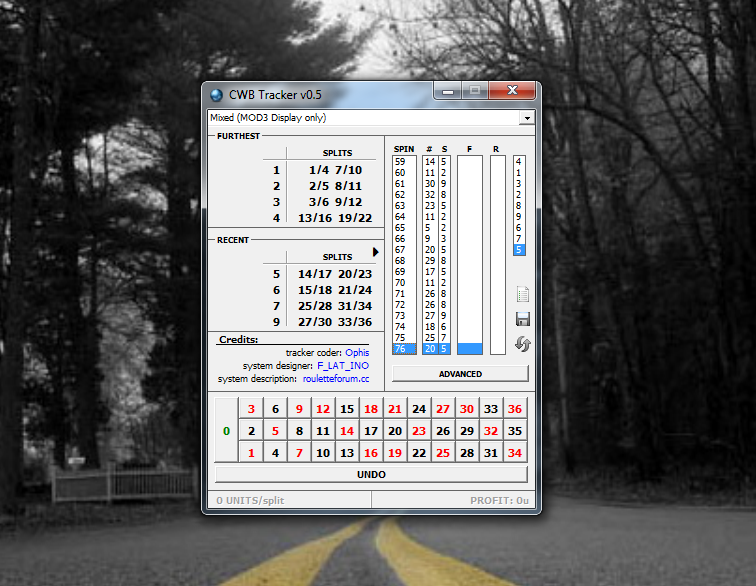The image size is (756, 586).
Task: Click the UNDO button
Action: click(371, 475)
